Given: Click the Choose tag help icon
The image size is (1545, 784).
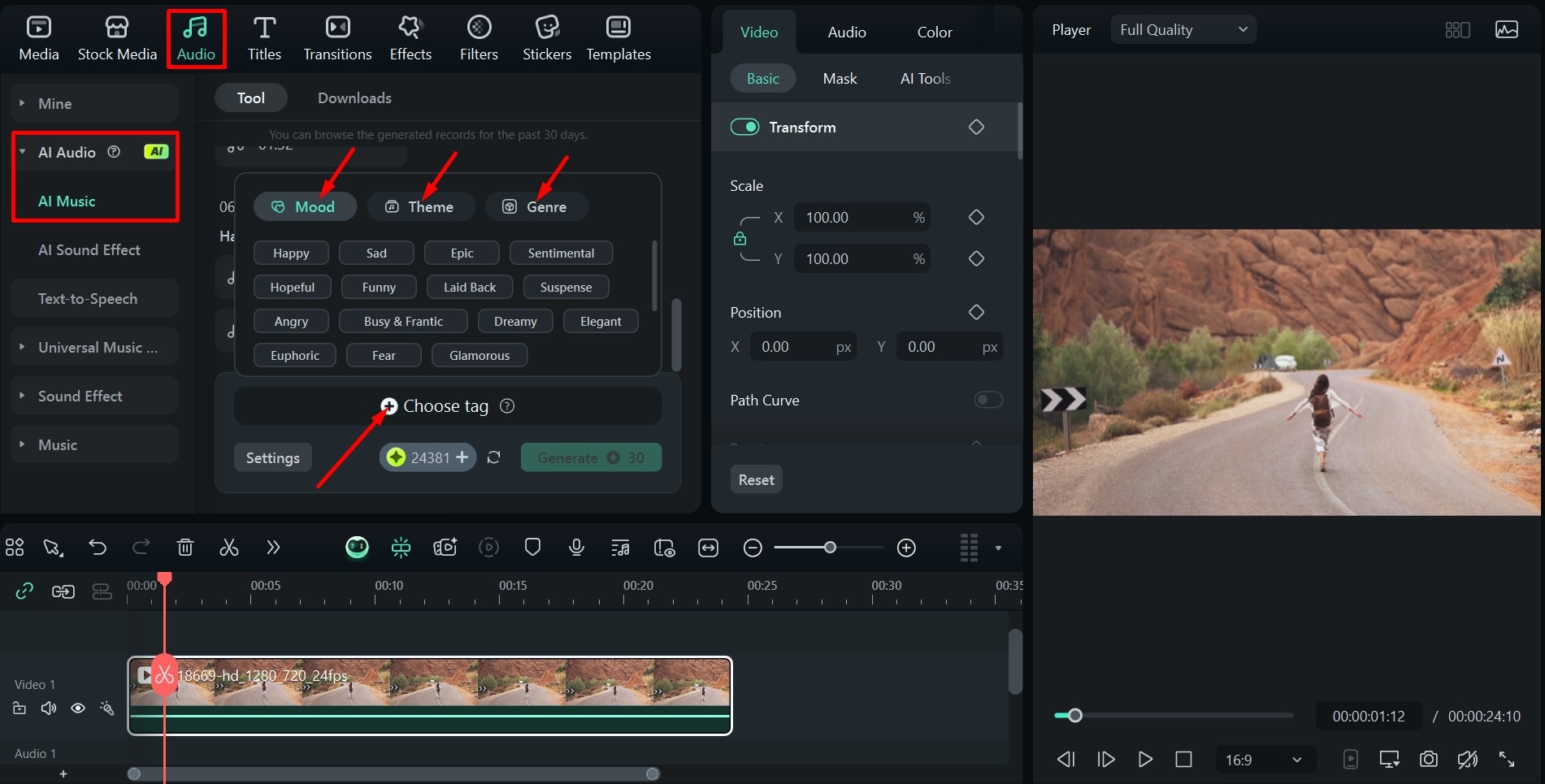Looking at the screenshot, I should coord(507,406).
